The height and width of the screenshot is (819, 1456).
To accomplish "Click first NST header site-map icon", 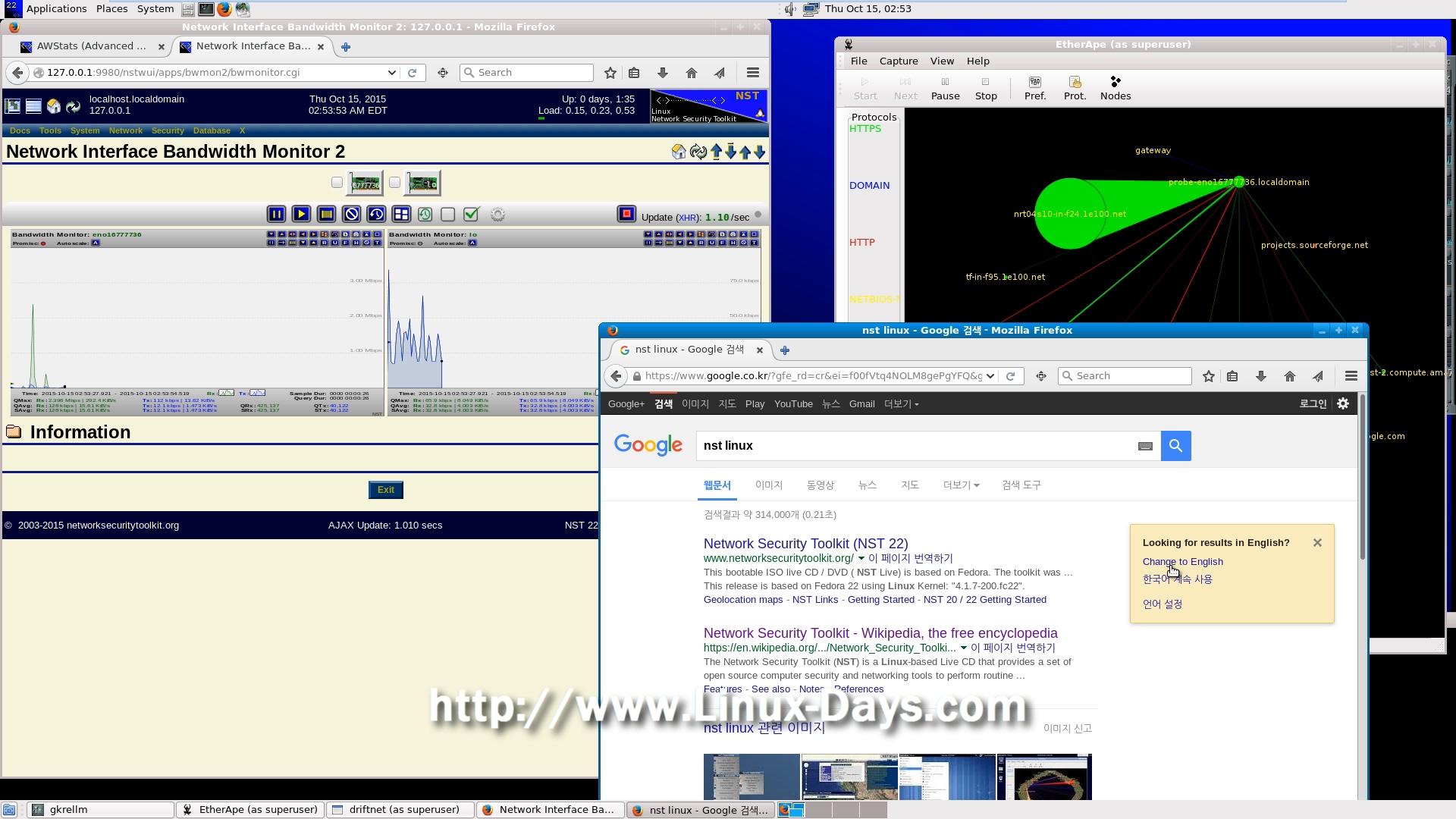I will click(12, 106).
